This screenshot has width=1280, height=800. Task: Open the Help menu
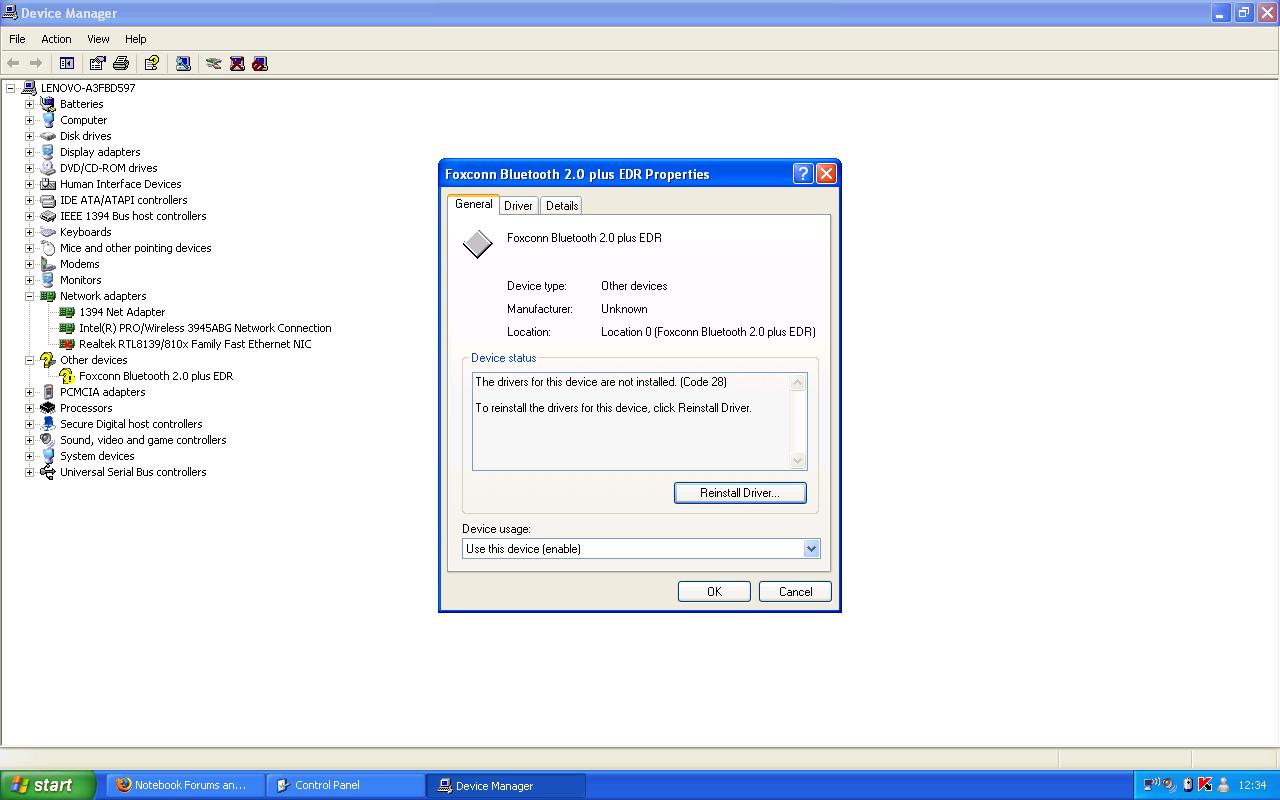[x=136, y=39]
